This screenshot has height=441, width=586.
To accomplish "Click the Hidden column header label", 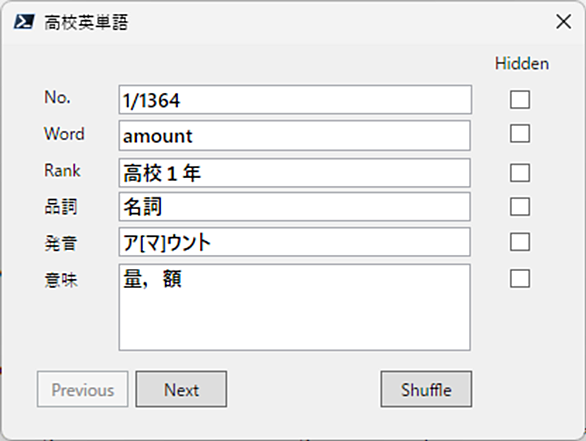I will tap(522, 64).
